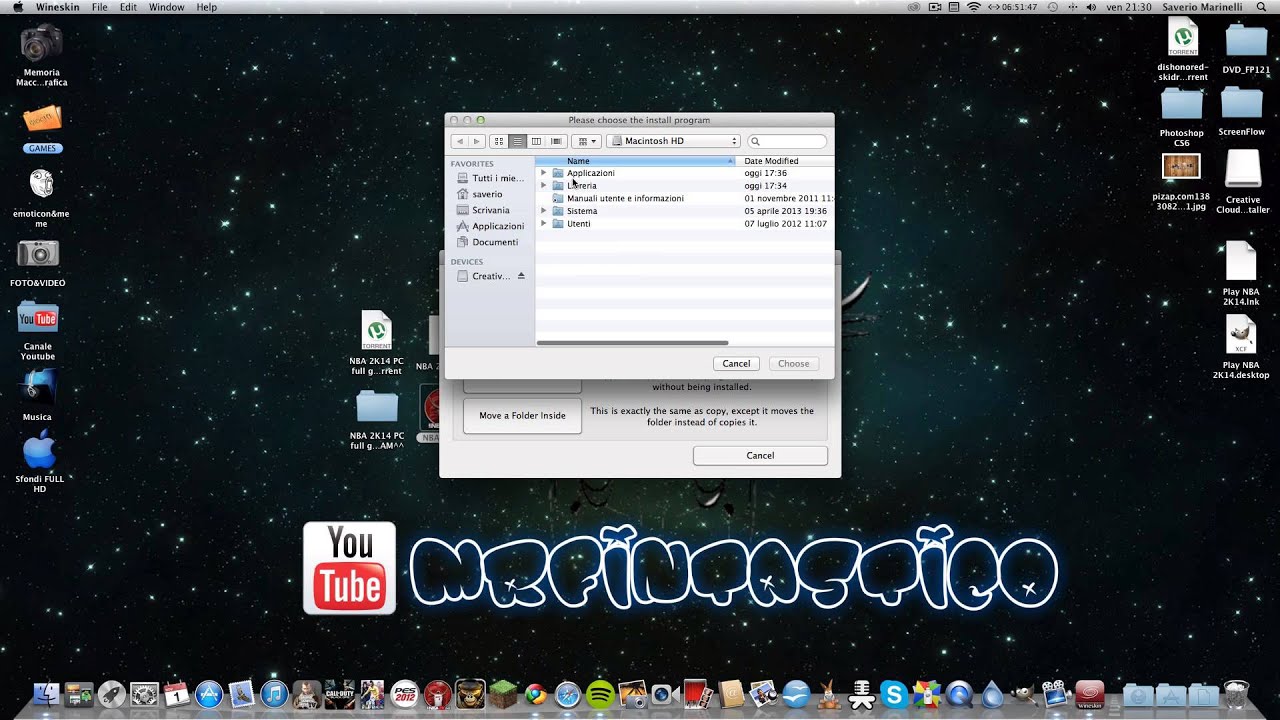Open the File menu
This screenshot has width=1280, height=720.
[x=100, y=7]
